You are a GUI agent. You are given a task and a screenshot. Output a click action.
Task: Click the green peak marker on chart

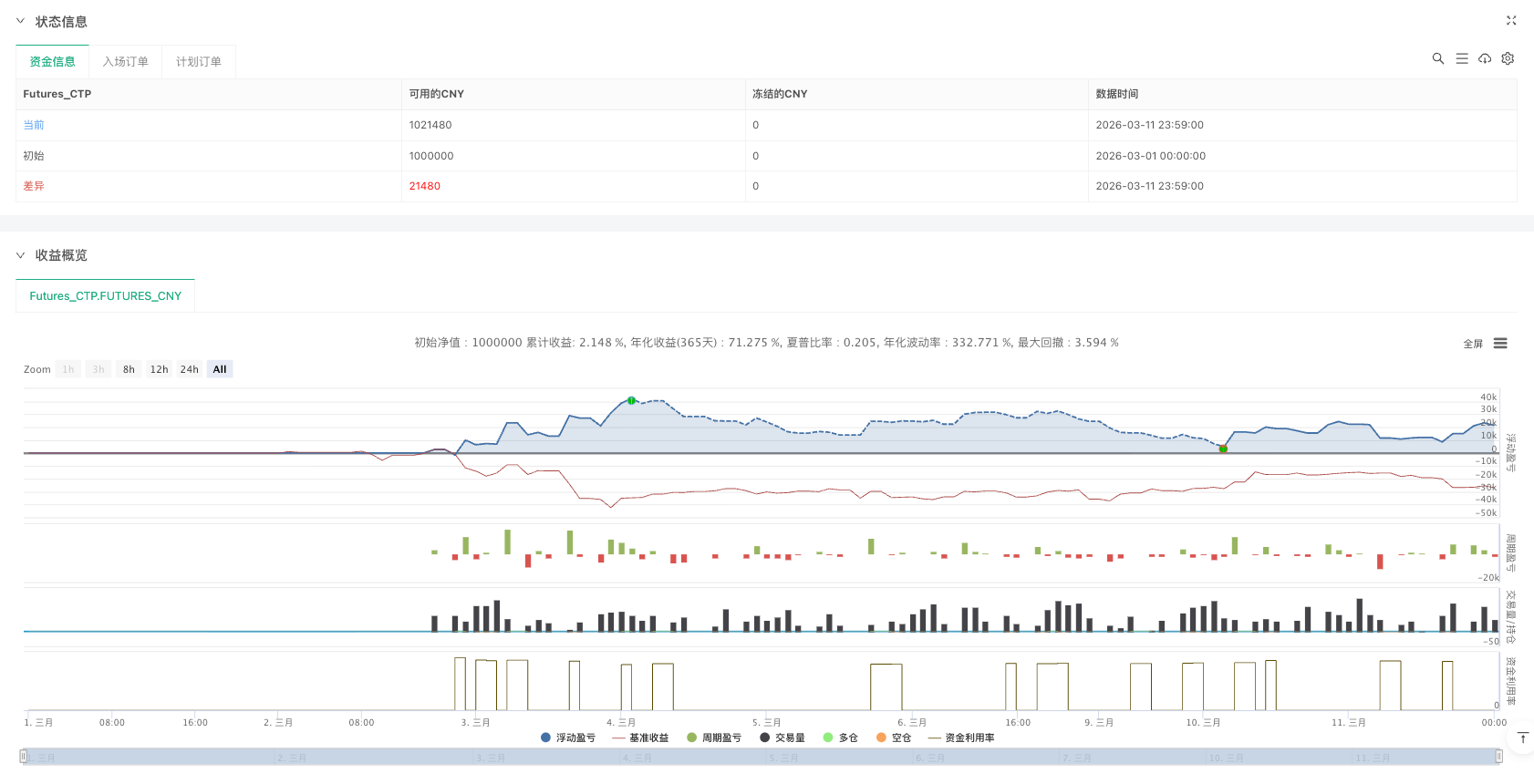tap(631, 400)
